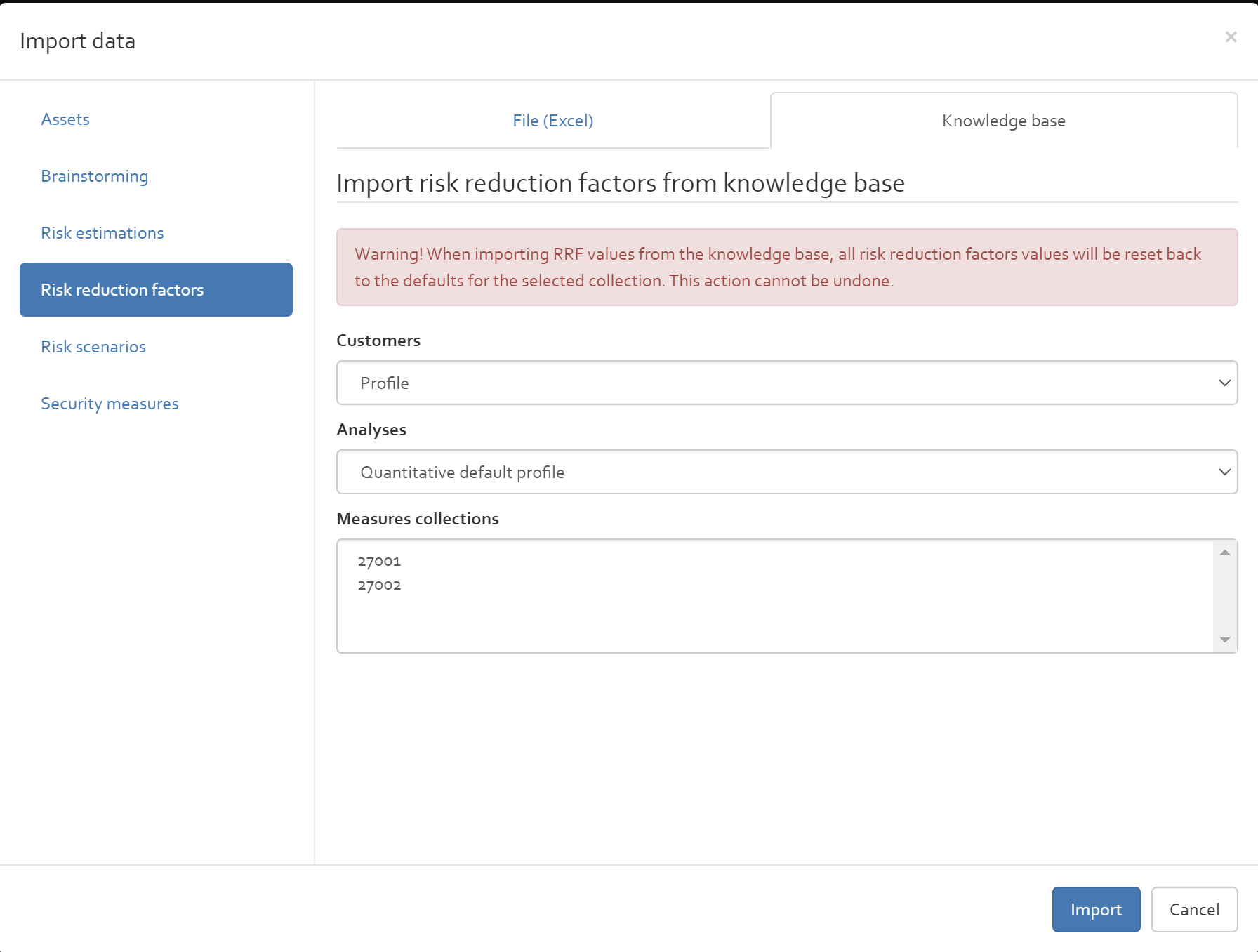Expand the Customers dropdown
The height and width of the screenshot is (952, 1258).
pyautogui.click(x=787, y=383)
